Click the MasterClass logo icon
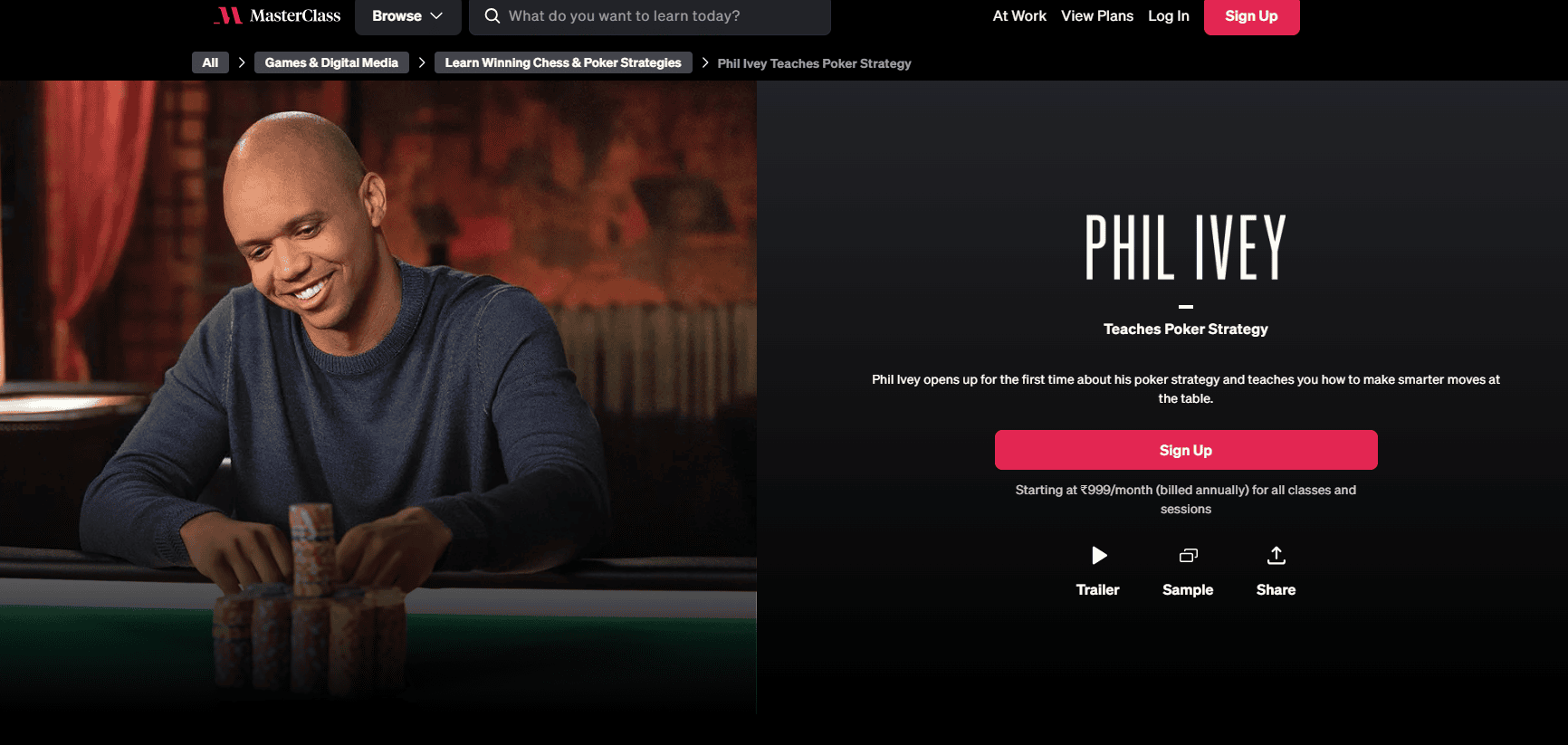 228,15
